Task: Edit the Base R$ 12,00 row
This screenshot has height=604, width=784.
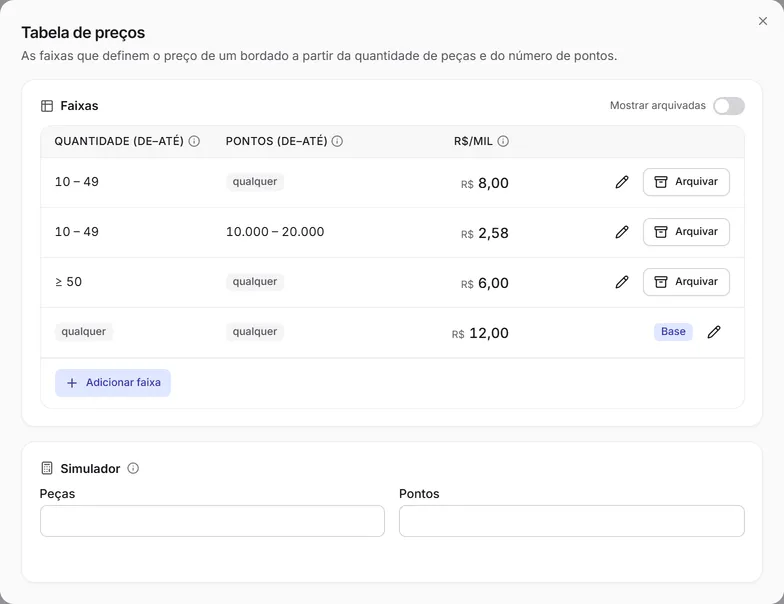Action: pyautogui.click(x=714, y=332)
